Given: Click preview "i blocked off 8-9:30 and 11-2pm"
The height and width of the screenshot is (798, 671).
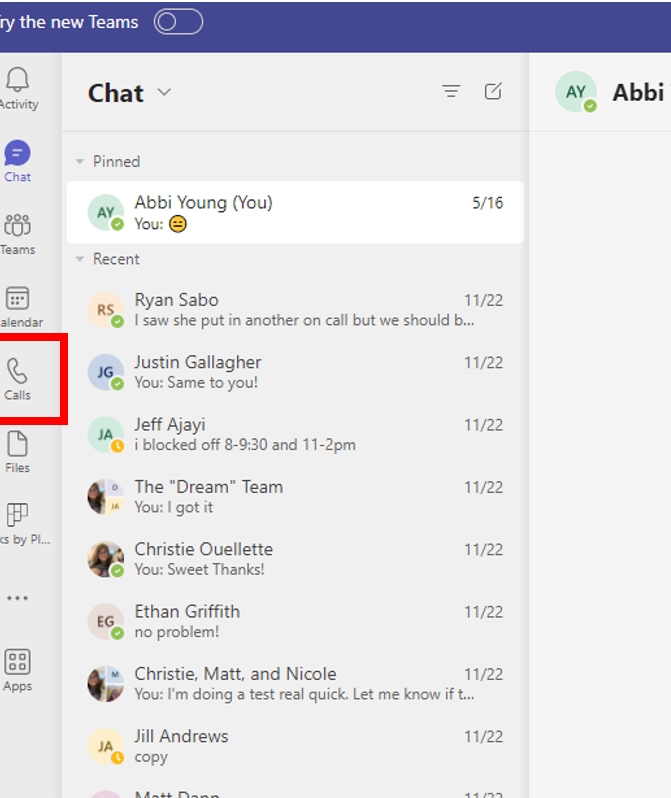Looking at the screenshot, I should click(x=245, y=445).
